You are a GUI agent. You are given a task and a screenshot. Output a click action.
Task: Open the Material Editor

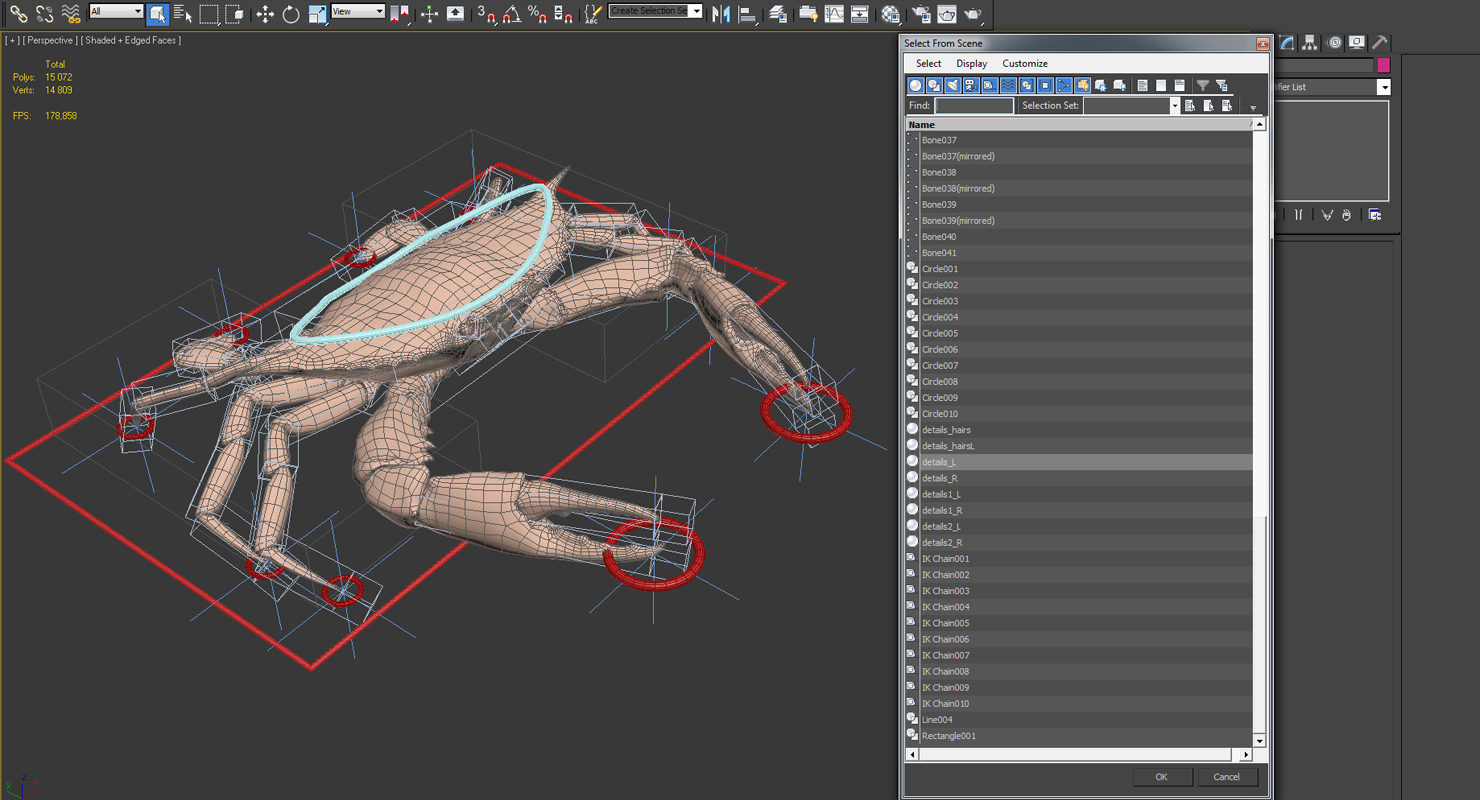[x=890, y=13]
